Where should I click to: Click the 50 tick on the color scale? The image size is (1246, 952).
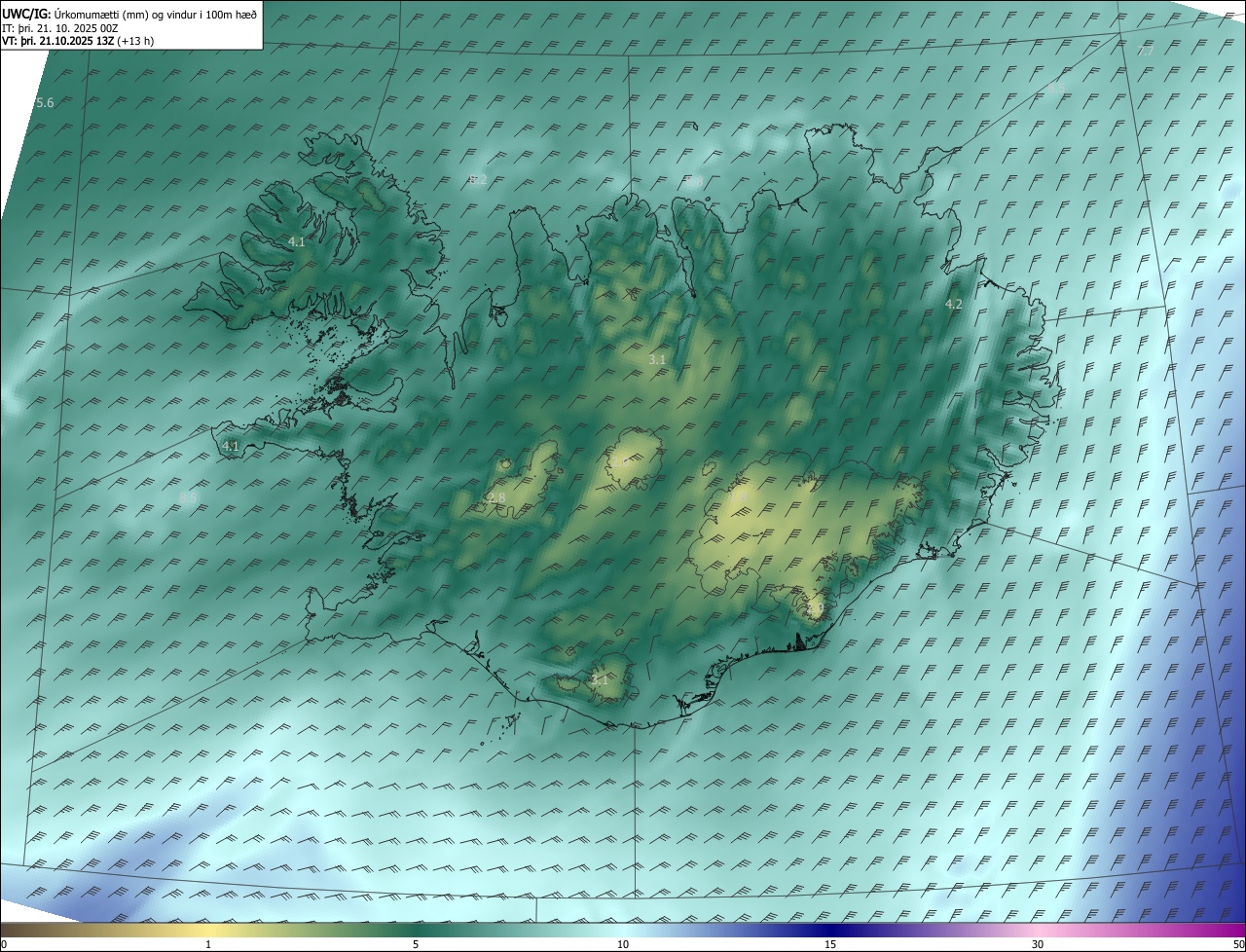(1238, 944)
